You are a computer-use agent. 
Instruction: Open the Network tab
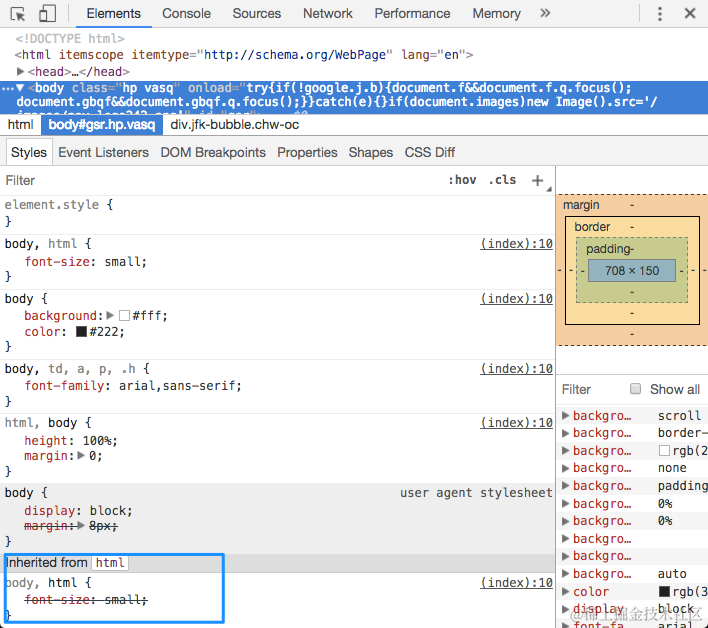327,14
